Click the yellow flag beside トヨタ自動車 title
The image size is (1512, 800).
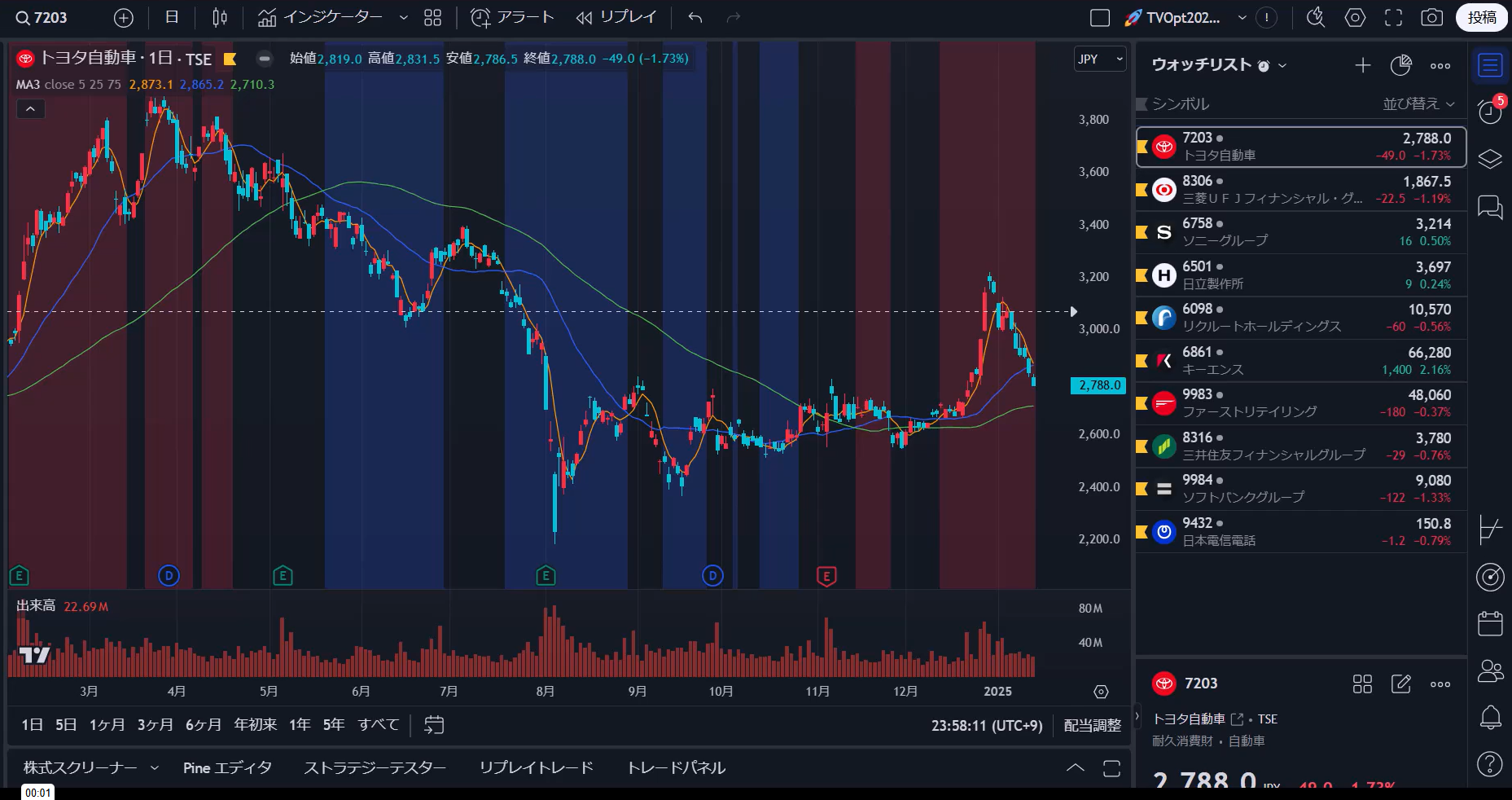tap(230, 59)
